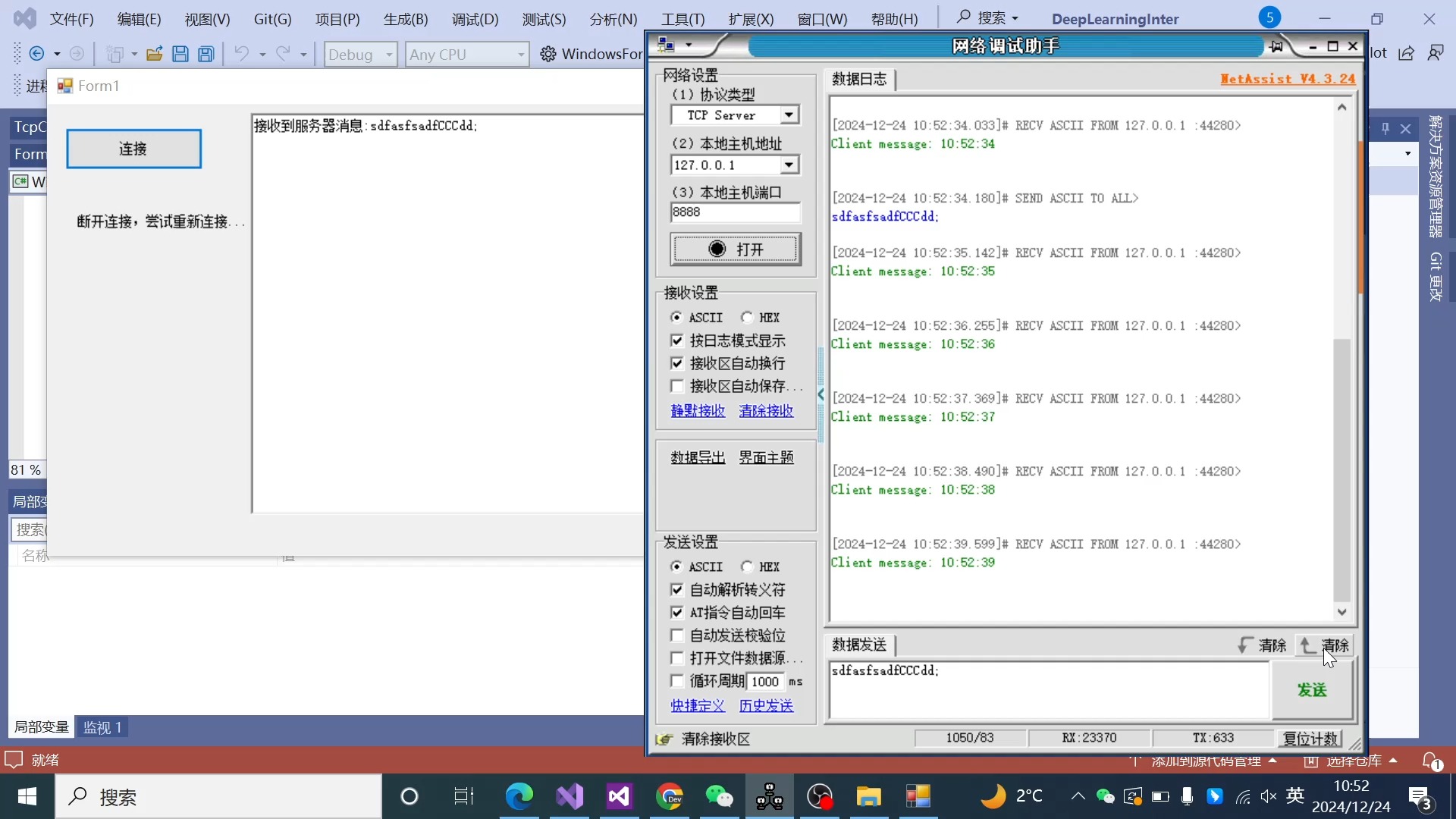Click the collapse settings panel arrow in NetAssist
Image resolution: width=1456 pixels, height=819 pixels.
click(821, 394)
